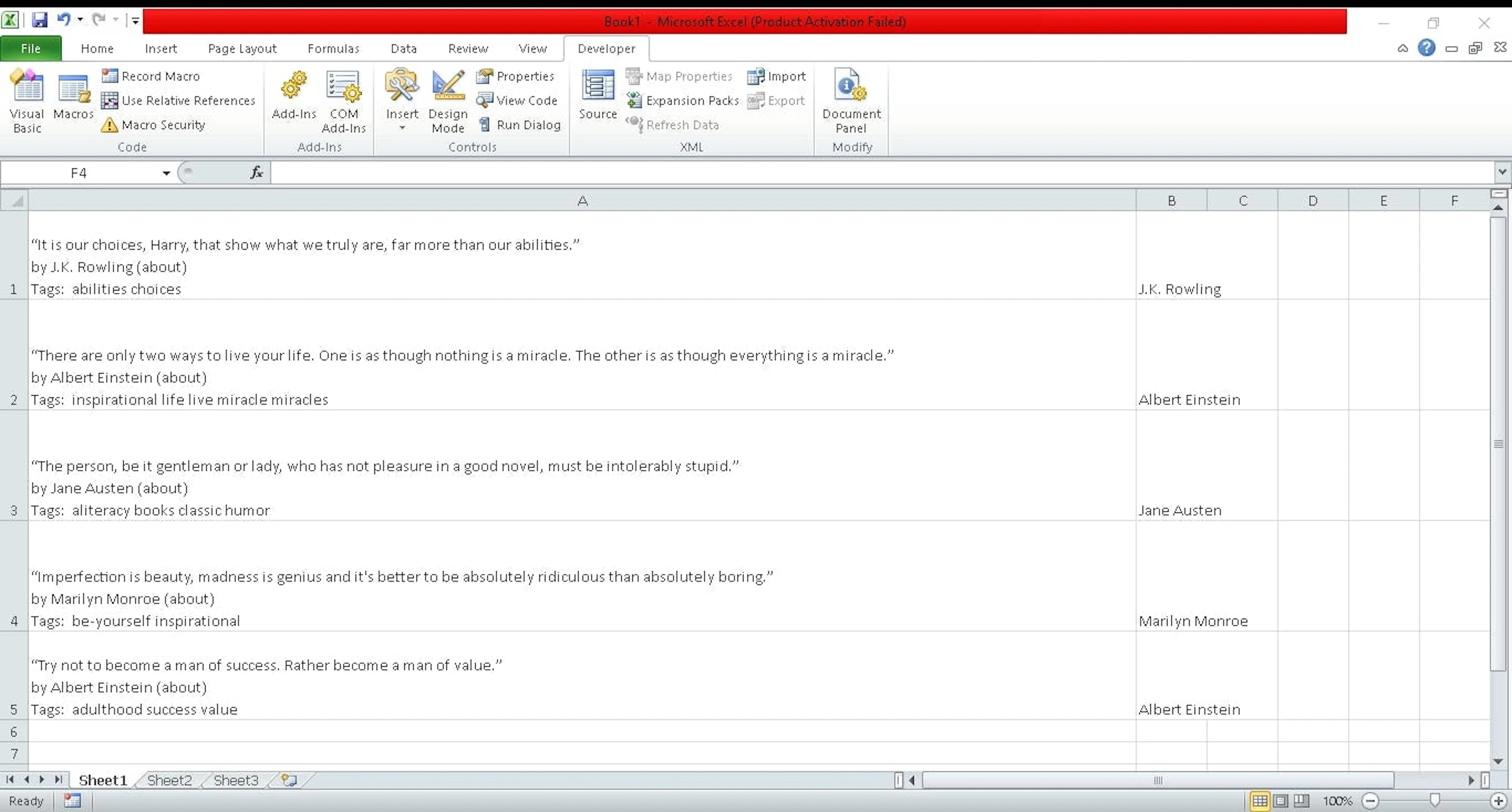This screenshot has height=812, width=1512.
Task: Switch to the Page Layout tab
Action: pyautogui.click(x=242, y=49)
